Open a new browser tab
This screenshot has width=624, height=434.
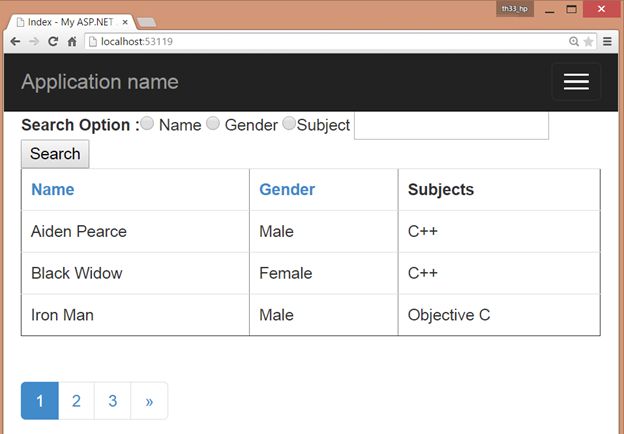tap(145, 22)
